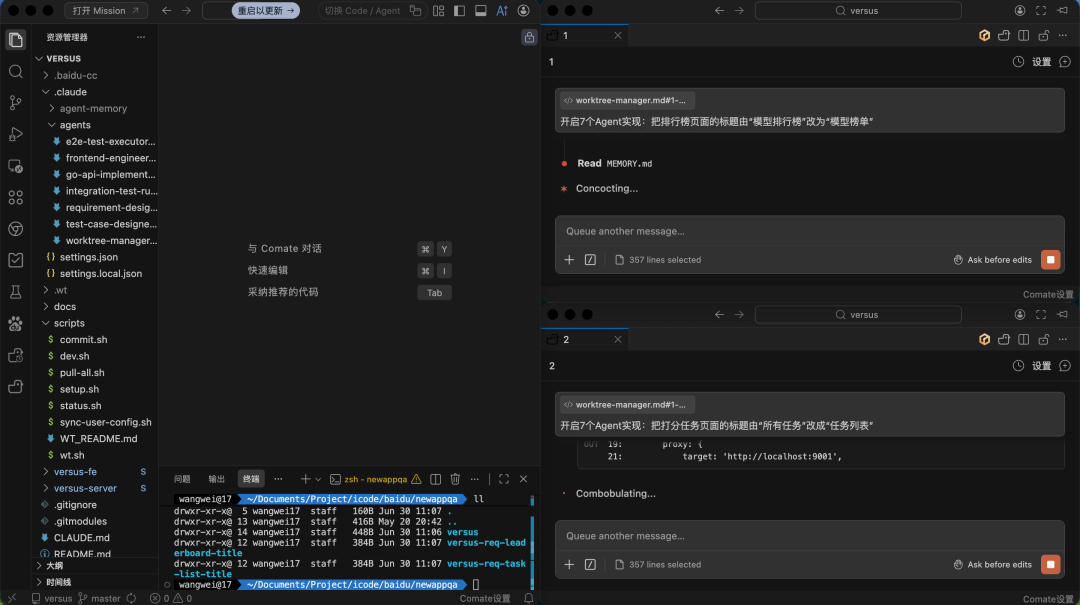Attach a file via plus icon in session 1
This screenshot has height=605, width=1080.
click(569, 260)
